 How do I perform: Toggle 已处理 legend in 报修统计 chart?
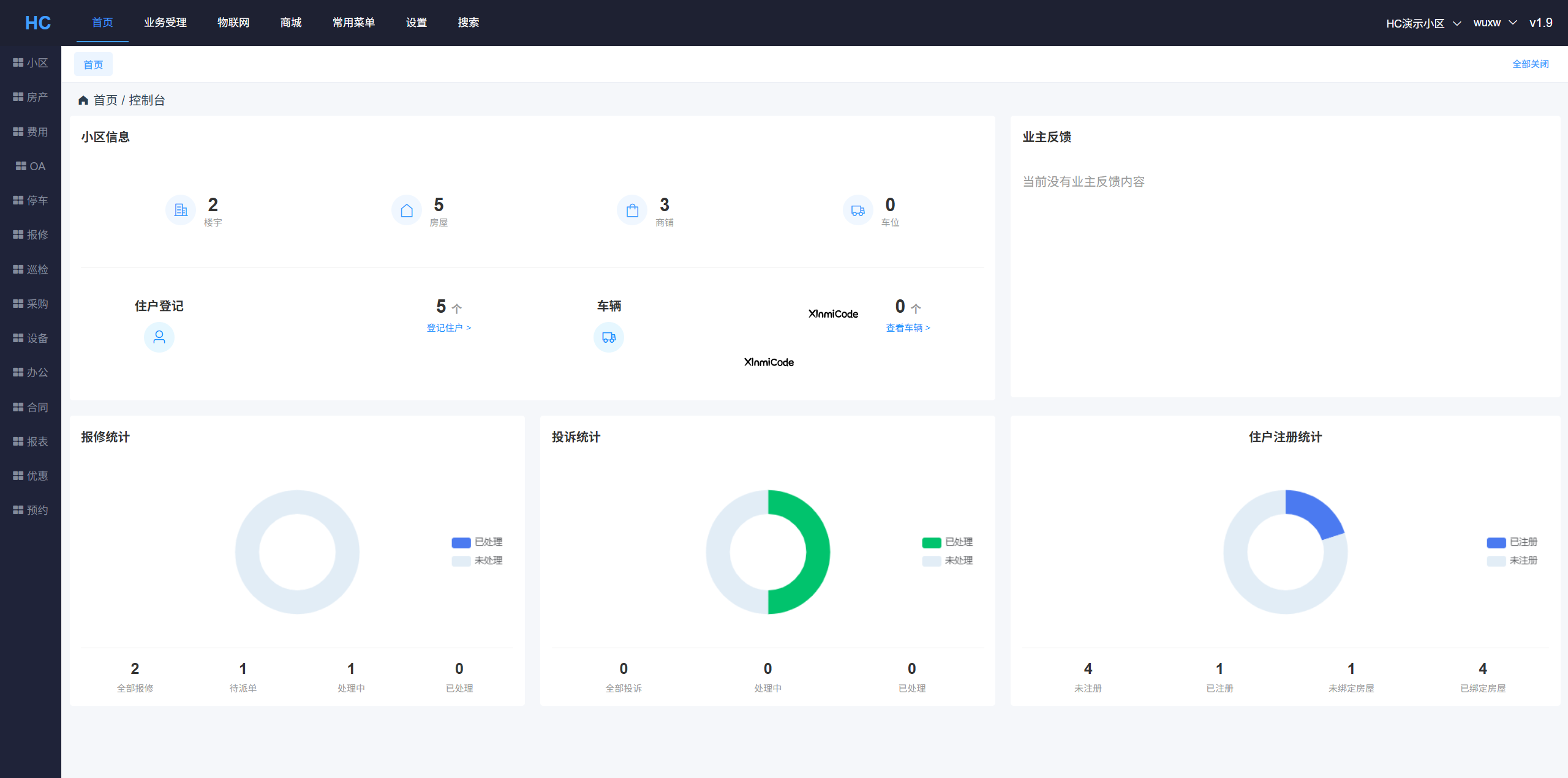[x=477, y=542]
